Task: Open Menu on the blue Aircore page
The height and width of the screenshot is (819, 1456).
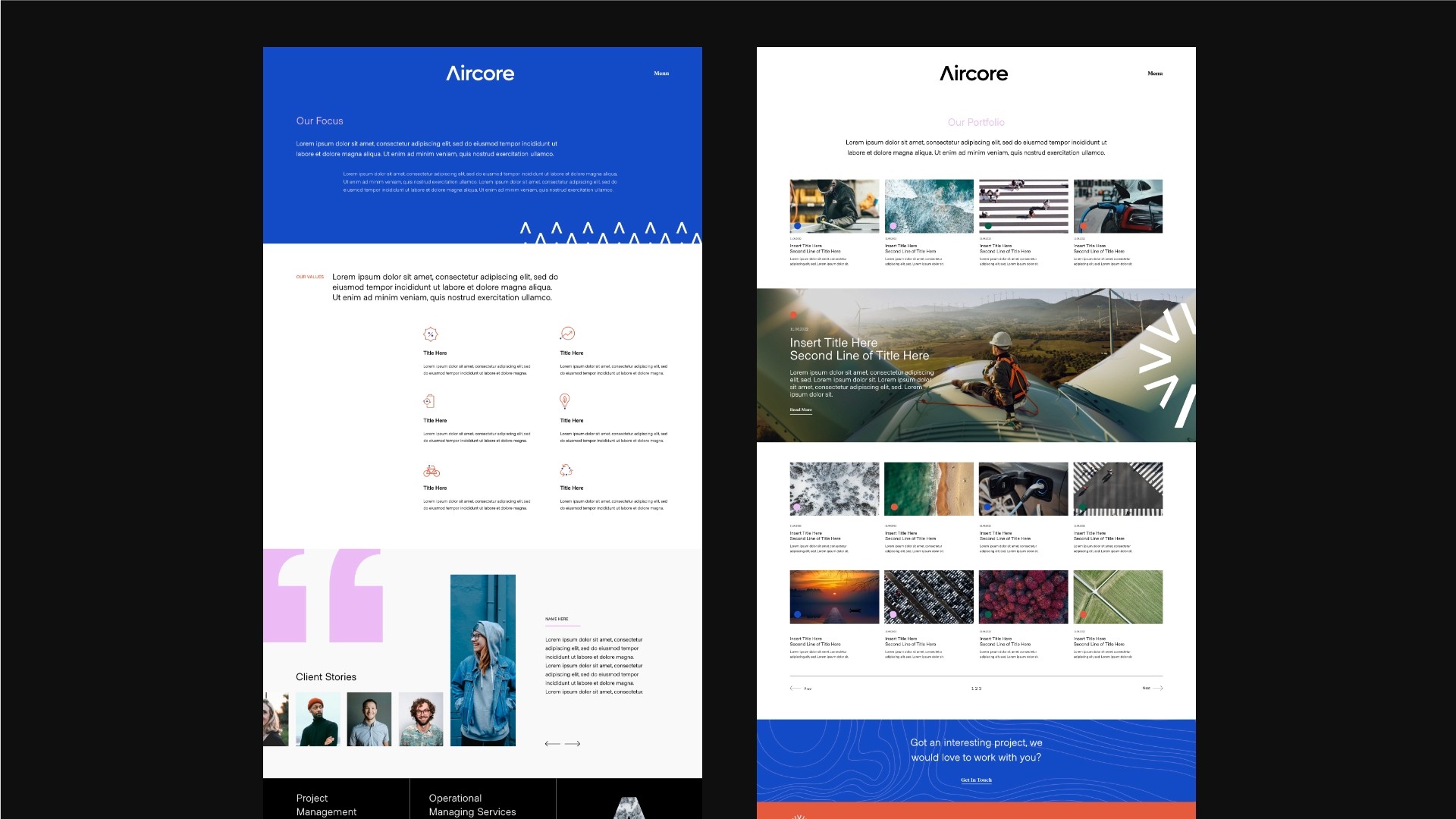Action: [x=661, y=74]
